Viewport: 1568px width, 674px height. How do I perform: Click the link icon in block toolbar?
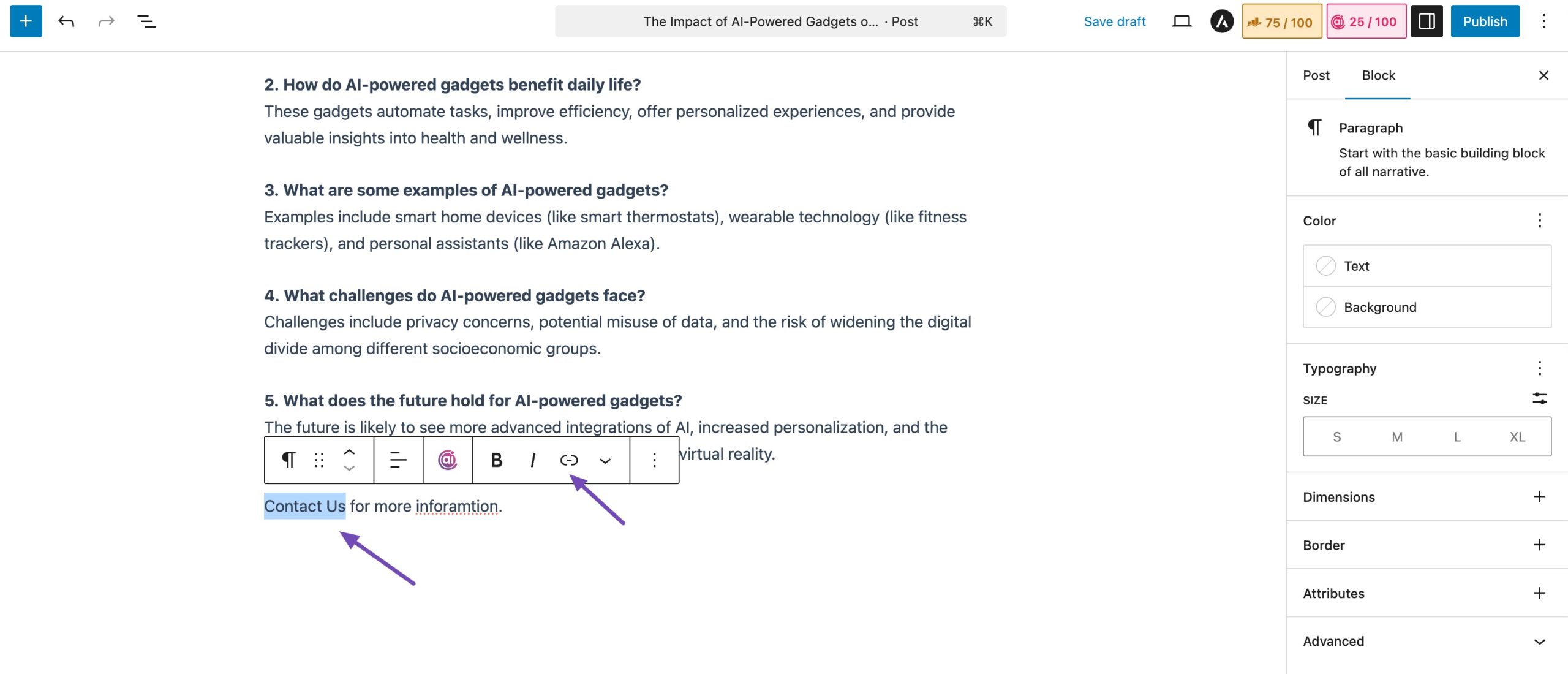coord(569,460)
